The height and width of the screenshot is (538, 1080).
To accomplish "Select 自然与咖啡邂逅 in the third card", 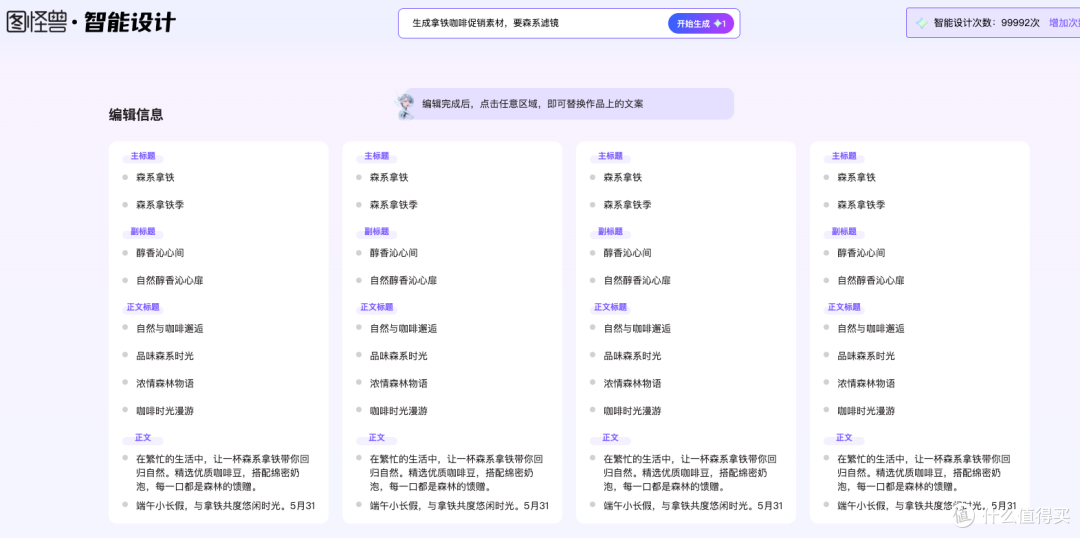I will 637,329.
